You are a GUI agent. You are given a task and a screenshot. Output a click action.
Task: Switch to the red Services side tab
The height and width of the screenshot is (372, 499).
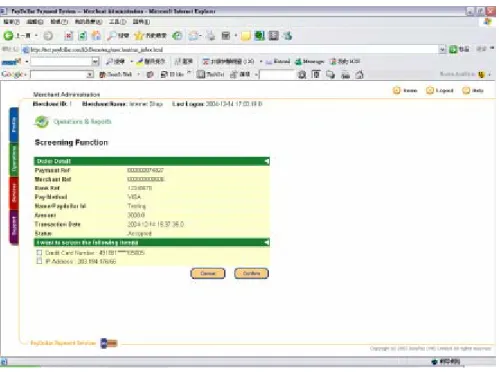point(14,193)
